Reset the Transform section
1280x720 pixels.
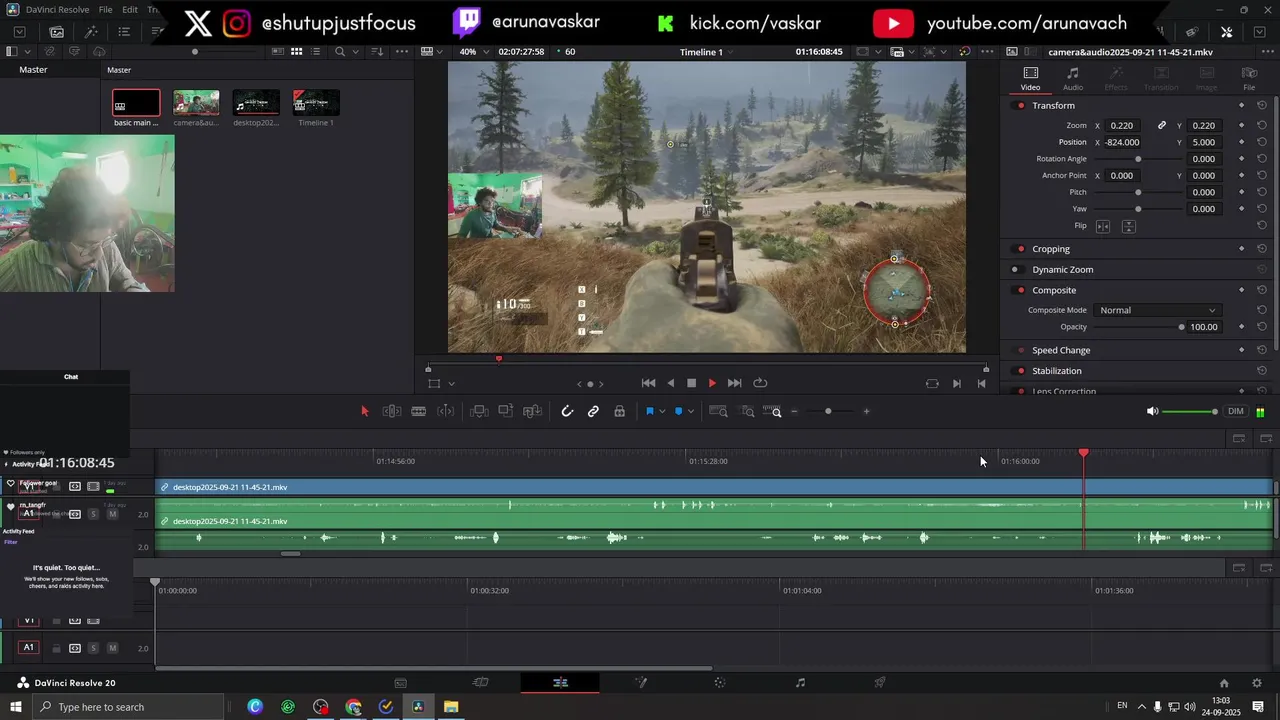1262,106
